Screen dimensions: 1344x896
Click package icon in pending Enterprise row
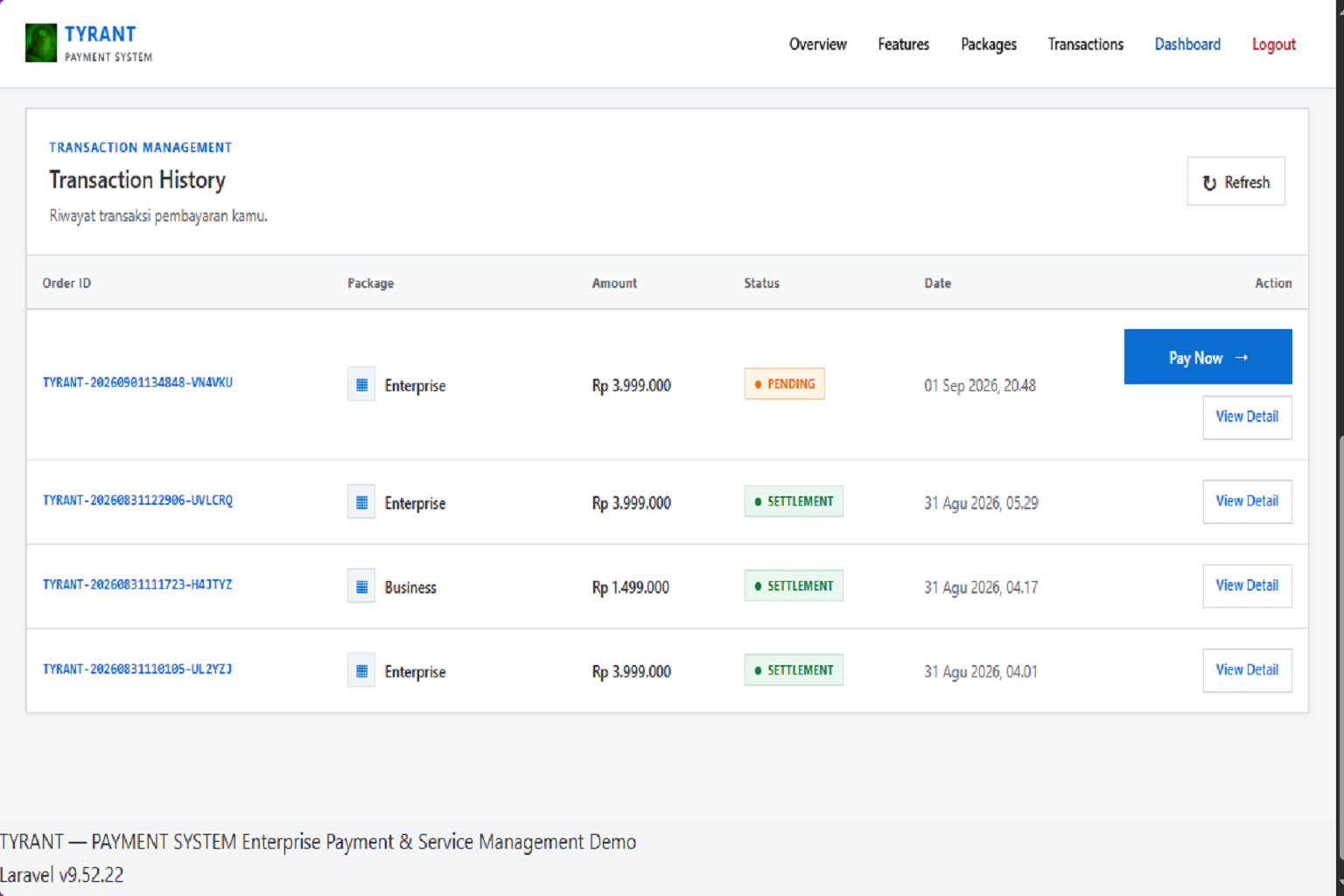click(361, 384)
